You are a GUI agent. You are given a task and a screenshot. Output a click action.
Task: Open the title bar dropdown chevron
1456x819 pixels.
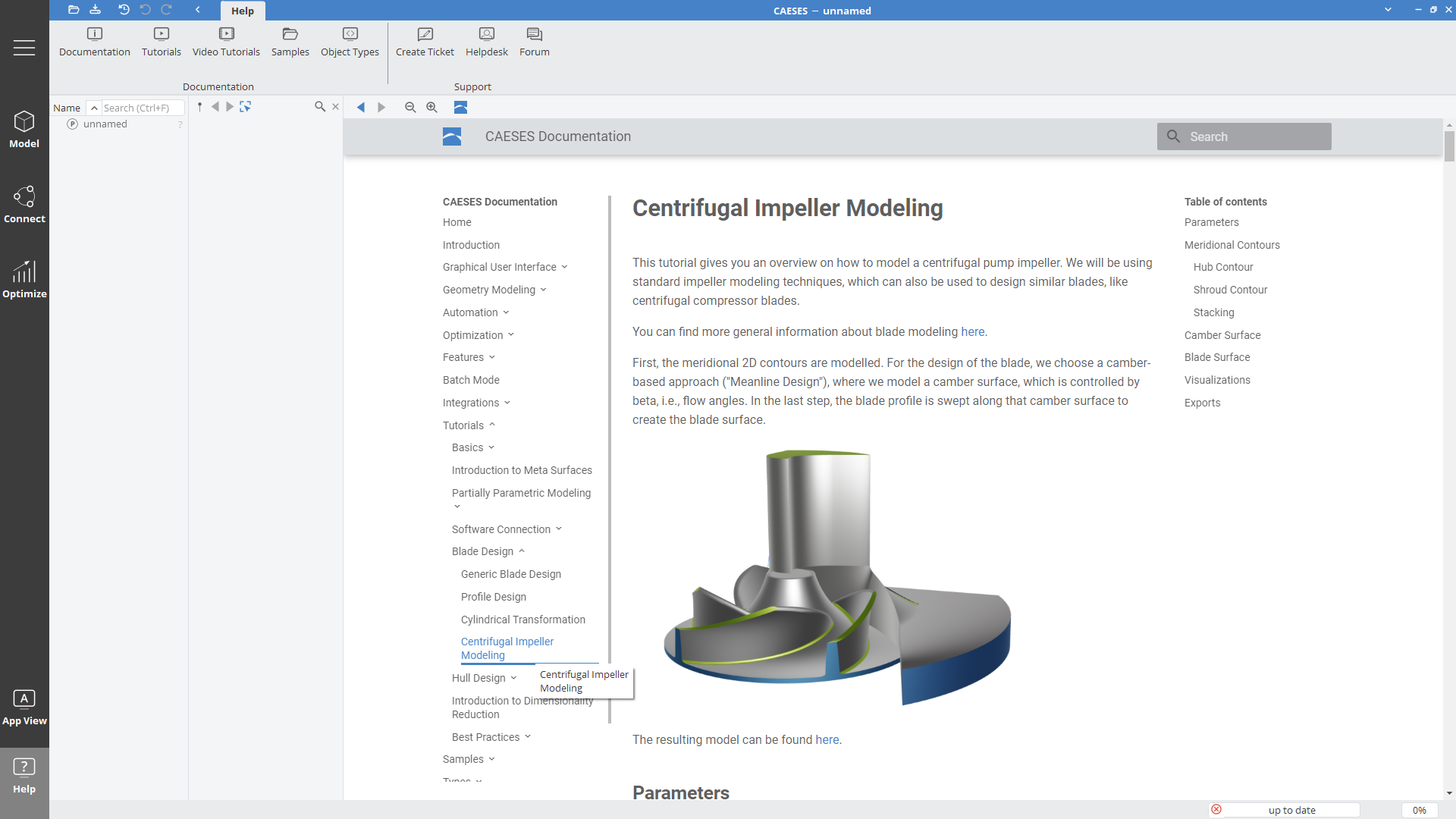pos(1388,10)
